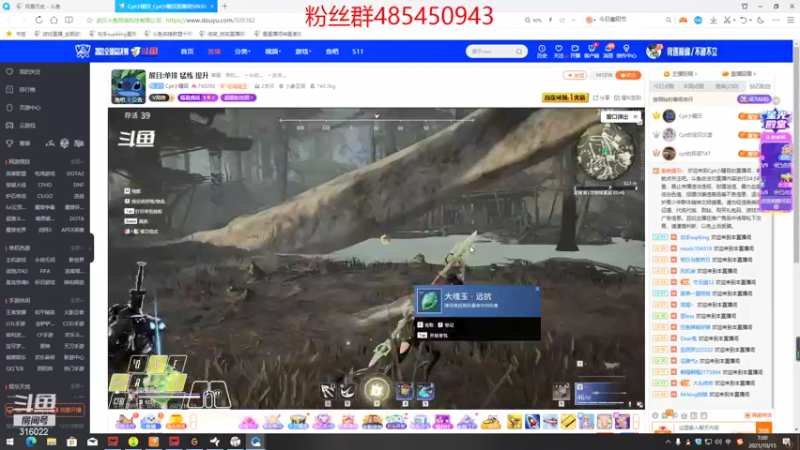Follow the streamer with orange 关注 button
The width and height of the screenshot is (800, 450).
tap(628, 75)
